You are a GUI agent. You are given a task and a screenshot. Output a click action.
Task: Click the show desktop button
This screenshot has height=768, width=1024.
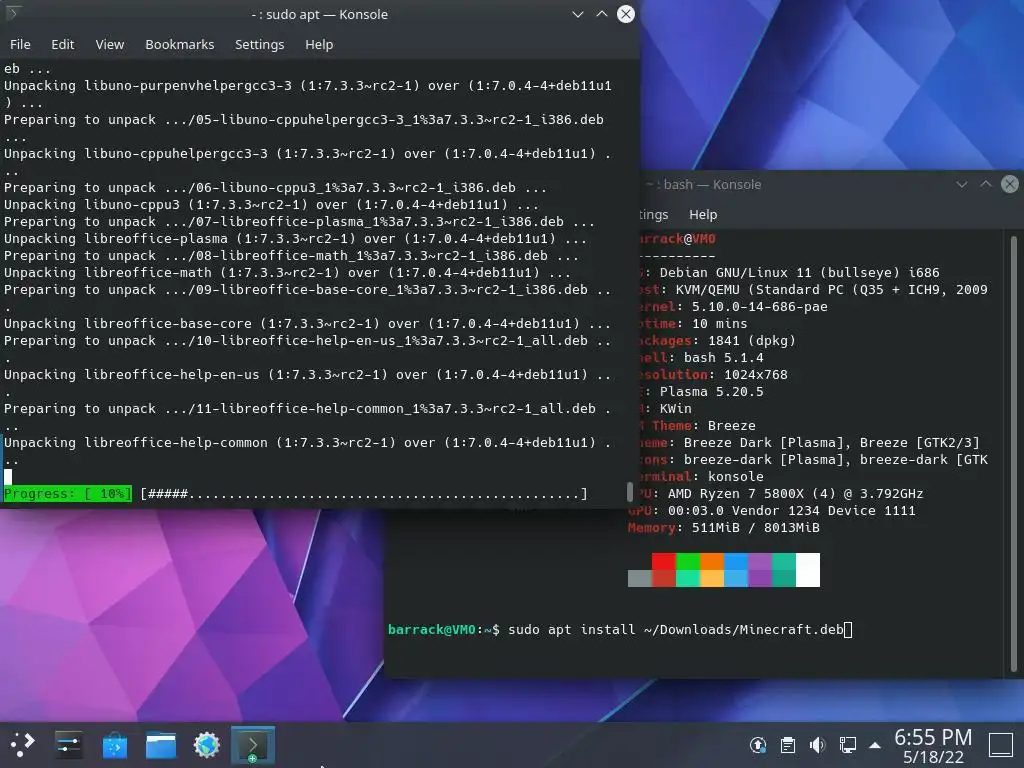tap(1000, 744)
